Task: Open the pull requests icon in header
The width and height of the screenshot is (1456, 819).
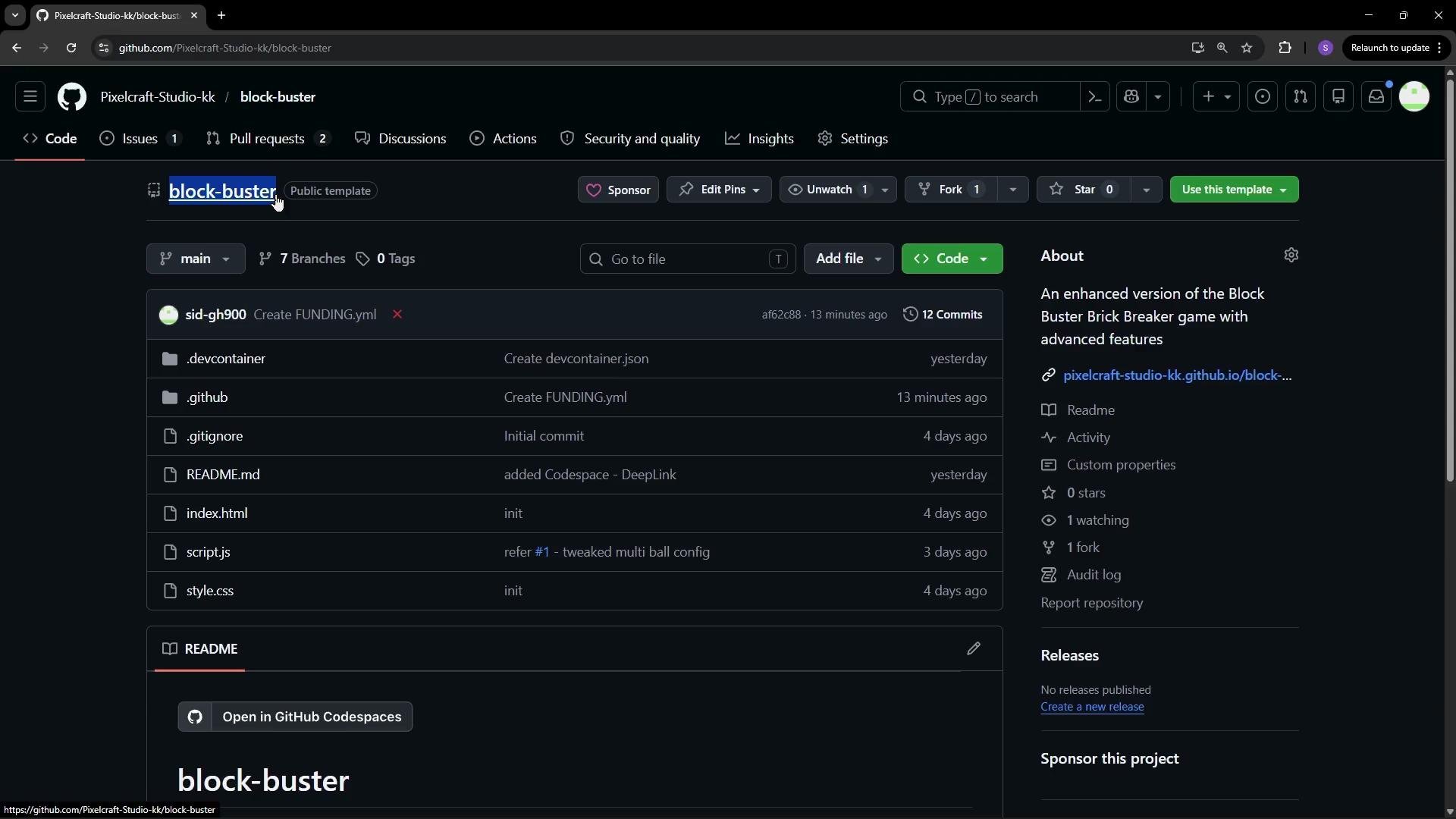Action: coord(1301,97)
